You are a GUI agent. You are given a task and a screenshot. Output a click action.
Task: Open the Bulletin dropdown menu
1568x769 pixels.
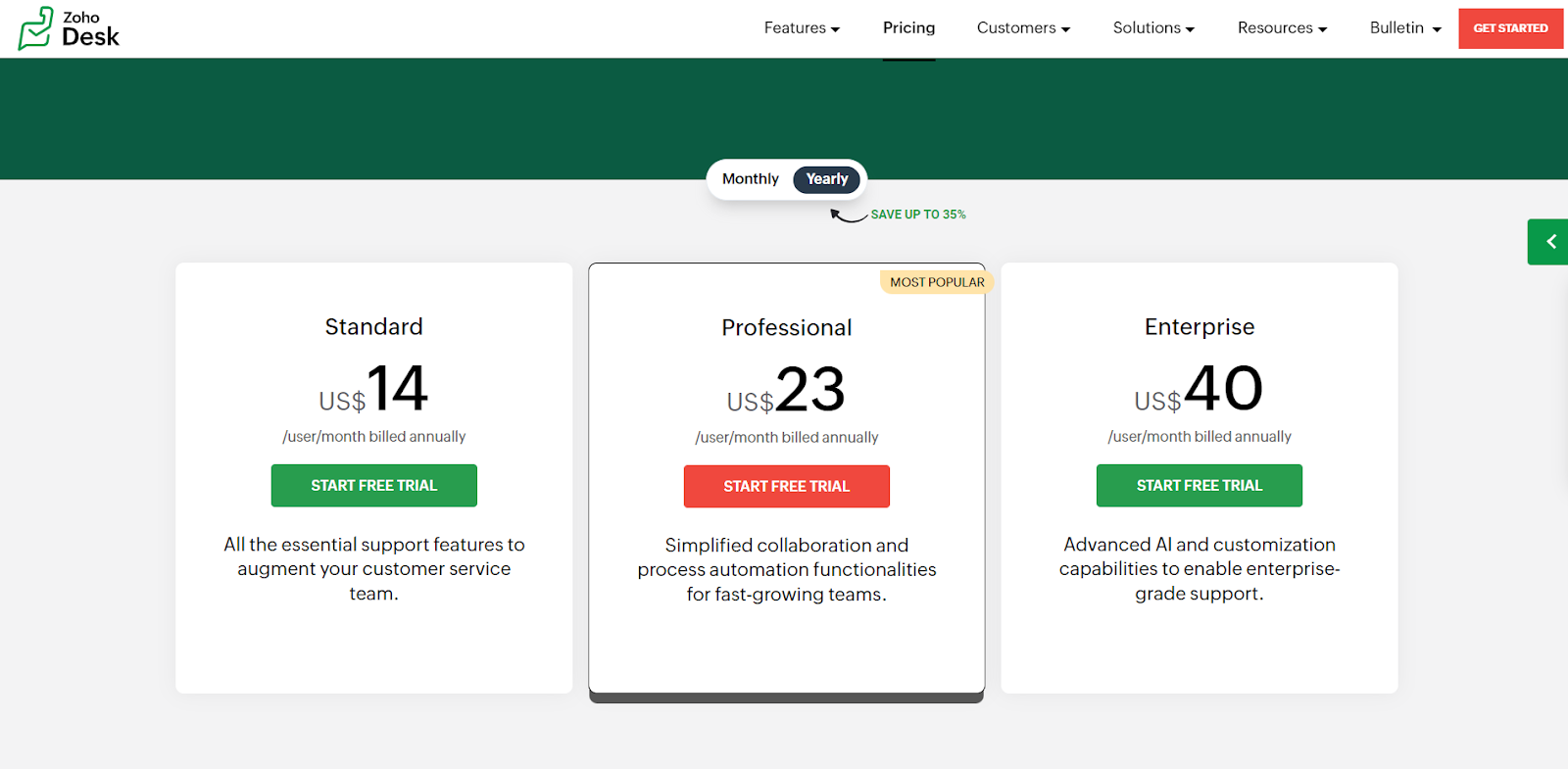coord(1405,28)
